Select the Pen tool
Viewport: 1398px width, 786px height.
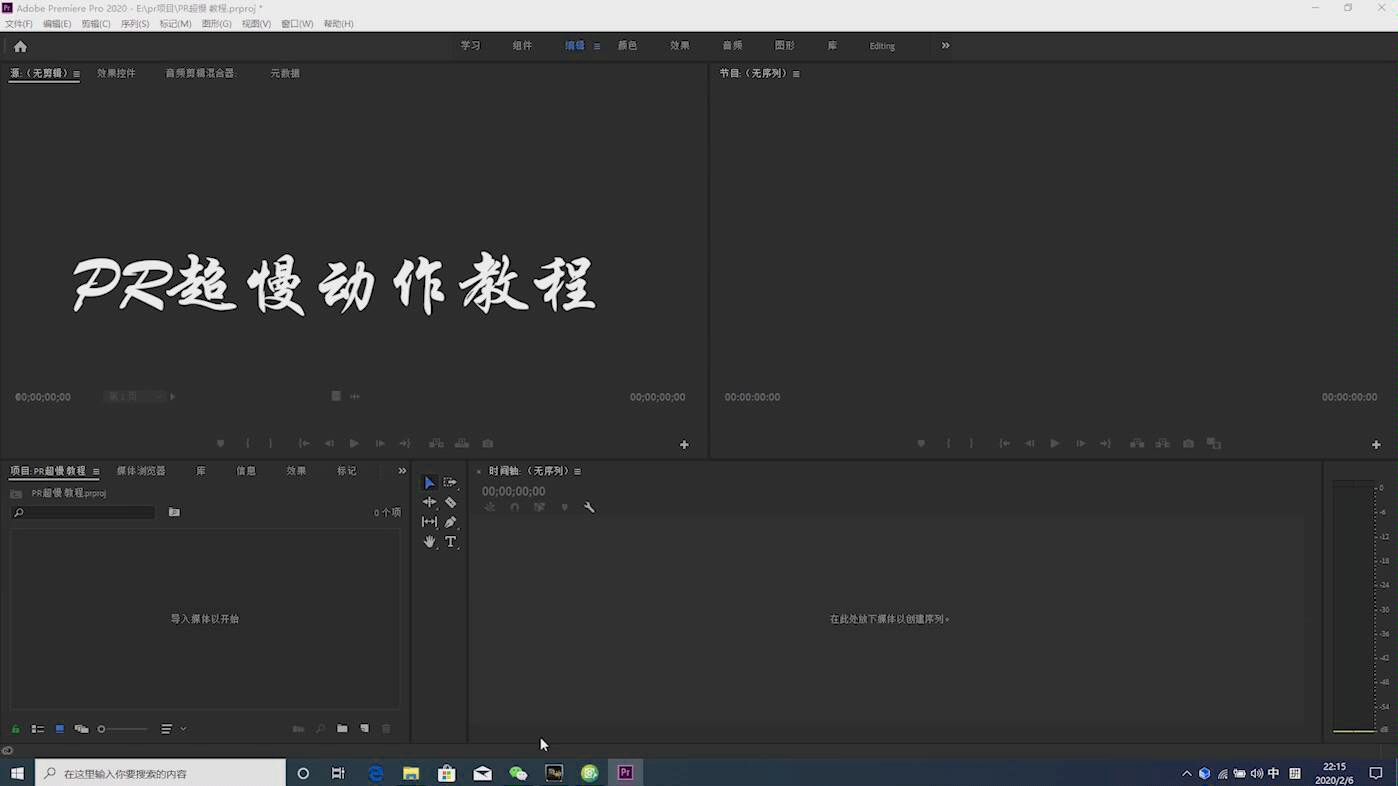[450, 521]
